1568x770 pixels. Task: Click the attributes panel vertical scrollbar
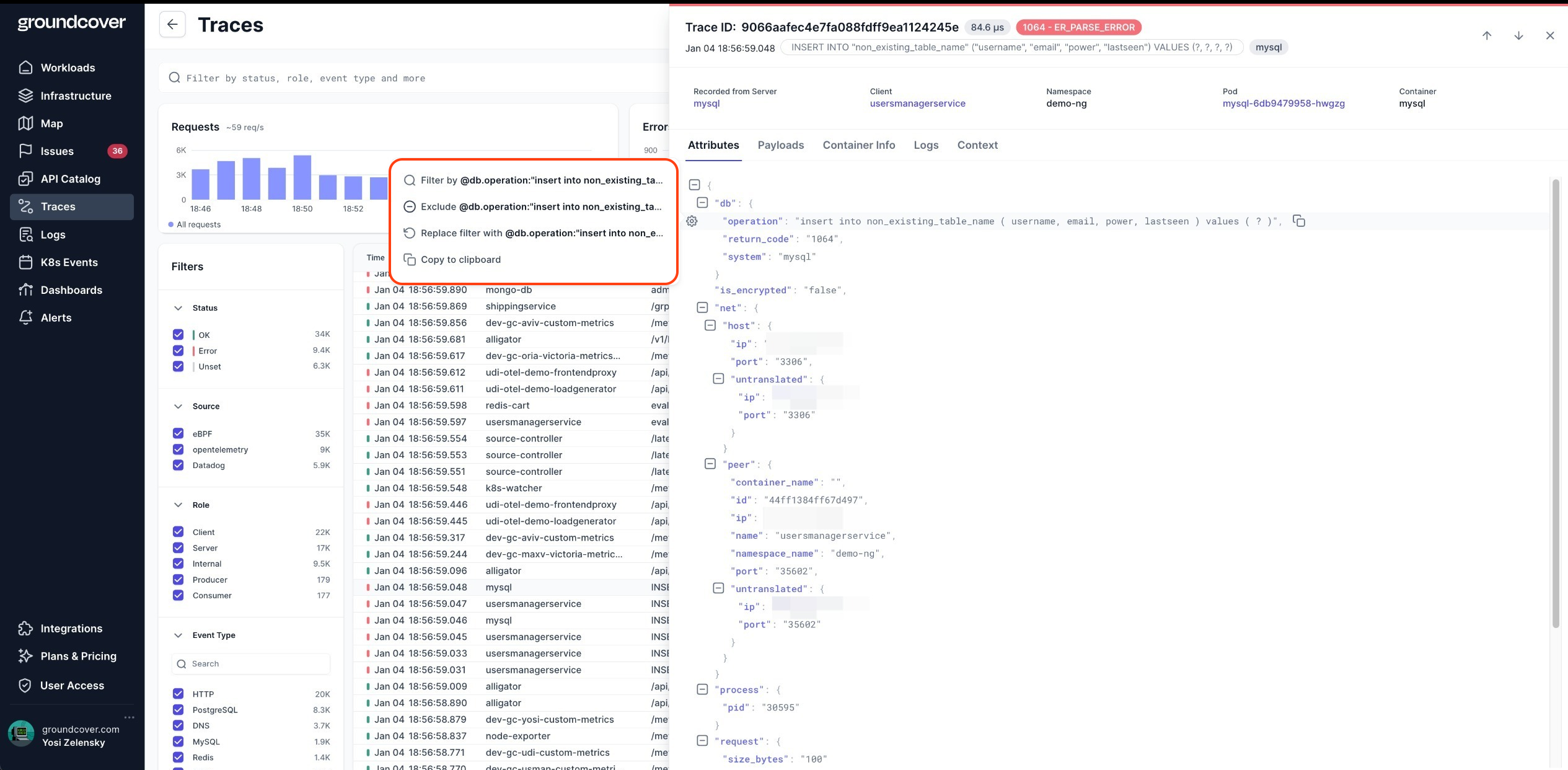coord(1555,403)
